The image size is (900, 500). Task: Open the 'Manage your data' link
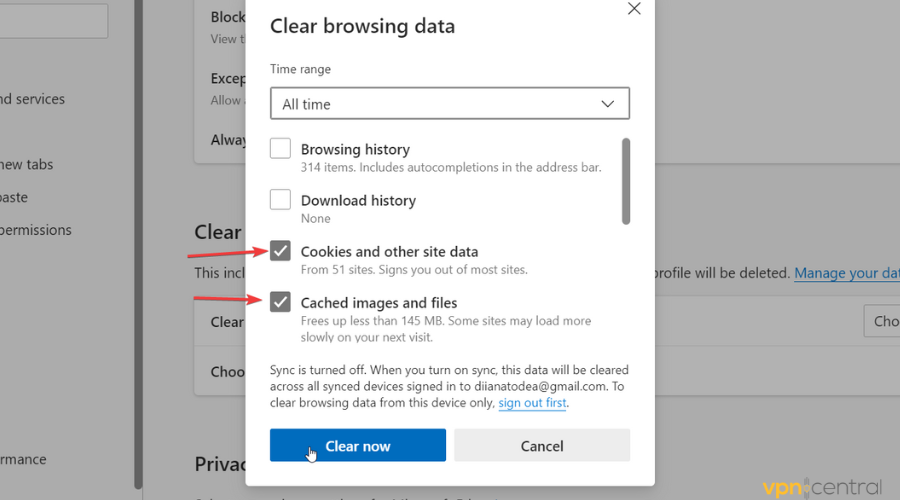tap(846, 273)
